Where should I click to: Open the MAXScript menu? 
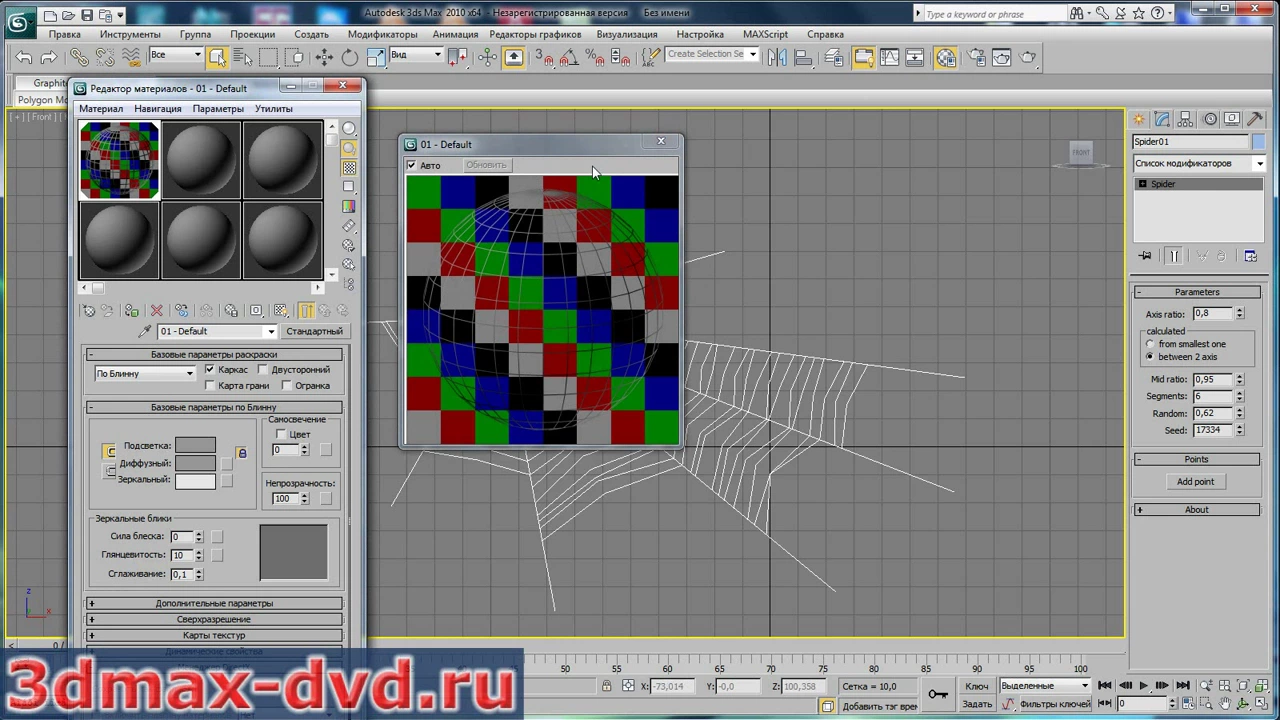click(765, 34)
